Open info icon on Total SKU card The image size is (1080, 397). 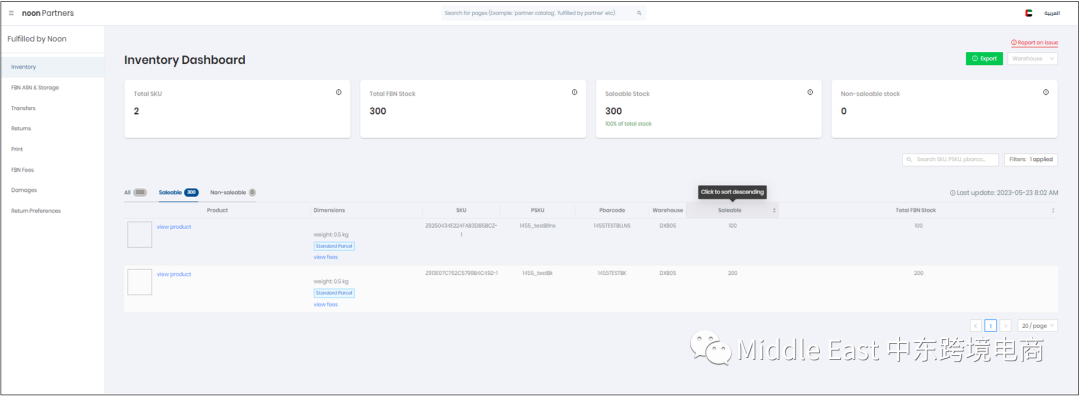point(339,92)
